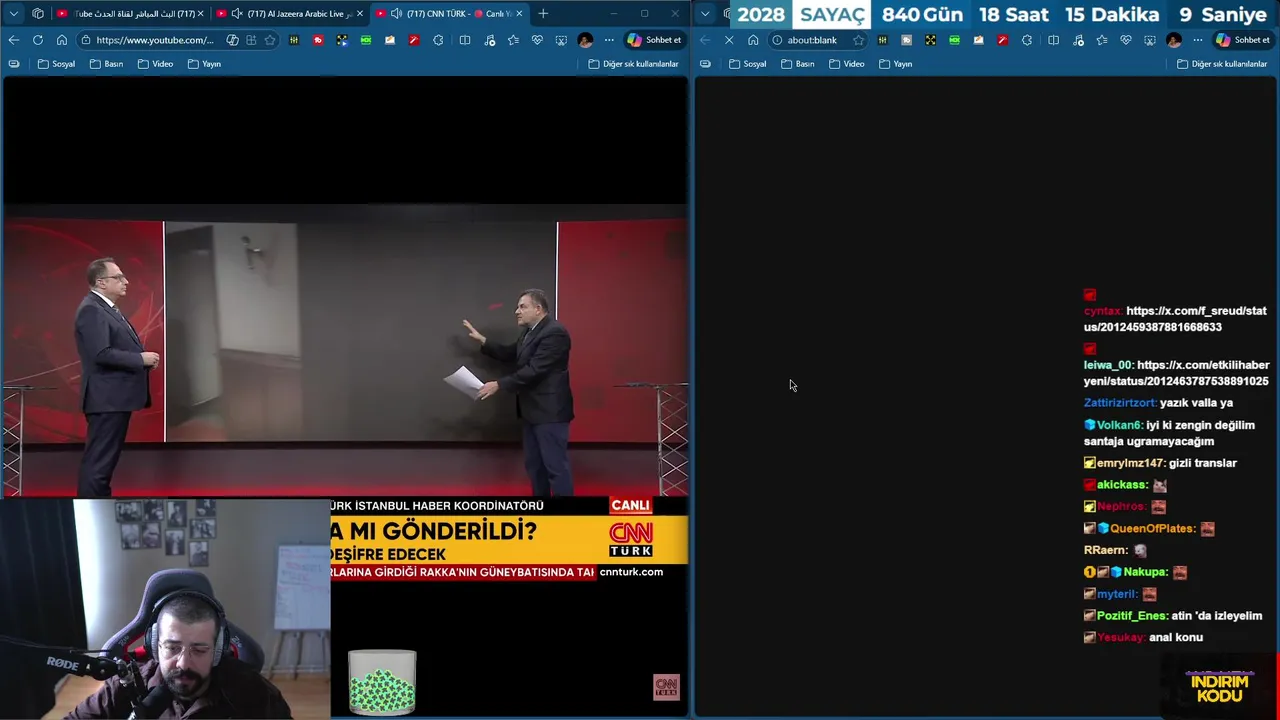This screenshot has width=1280, height=720.
Task: Click chat username Pozitif_Enes
Action: click(1132, 616)
